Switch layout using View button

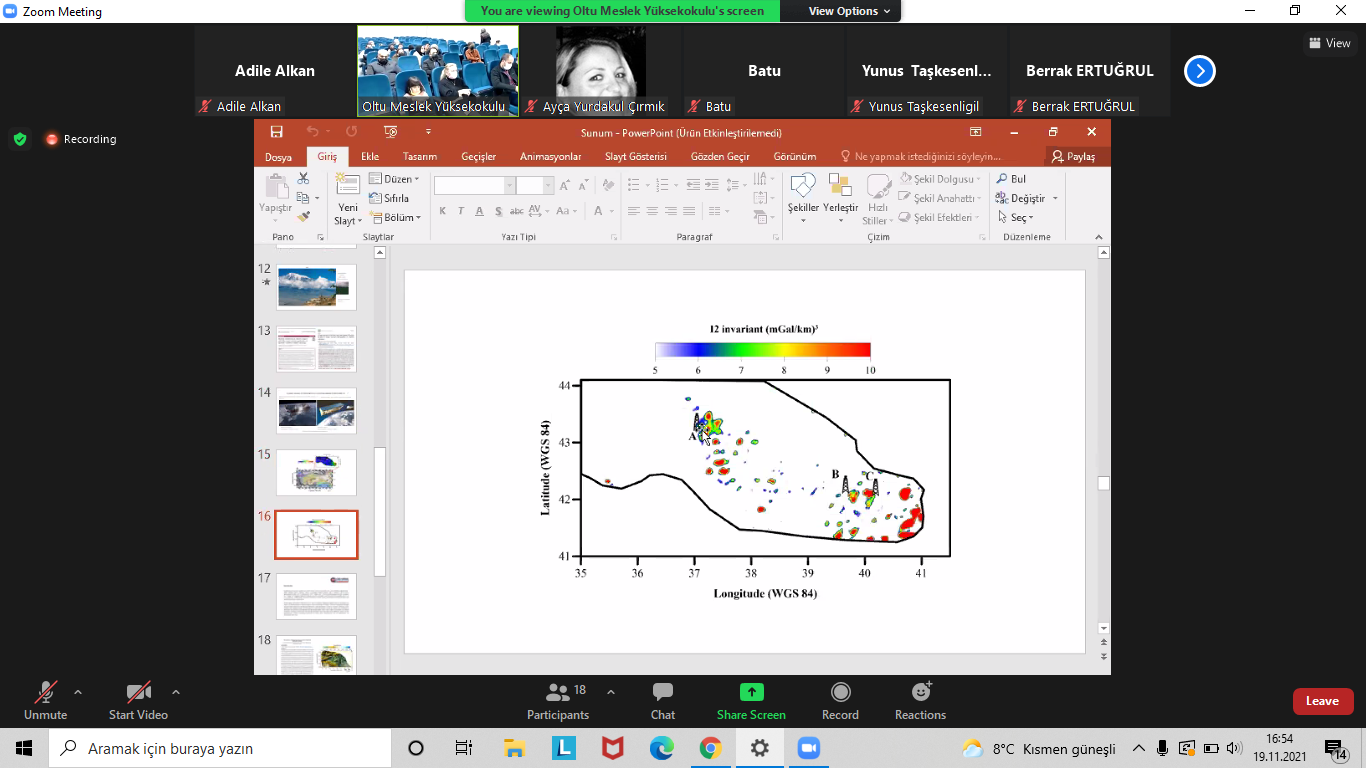(1329, 43)
